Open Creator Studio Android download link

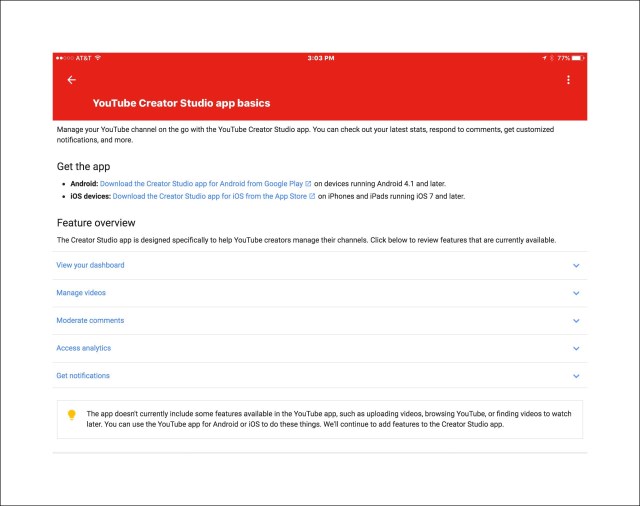point(201,184)
